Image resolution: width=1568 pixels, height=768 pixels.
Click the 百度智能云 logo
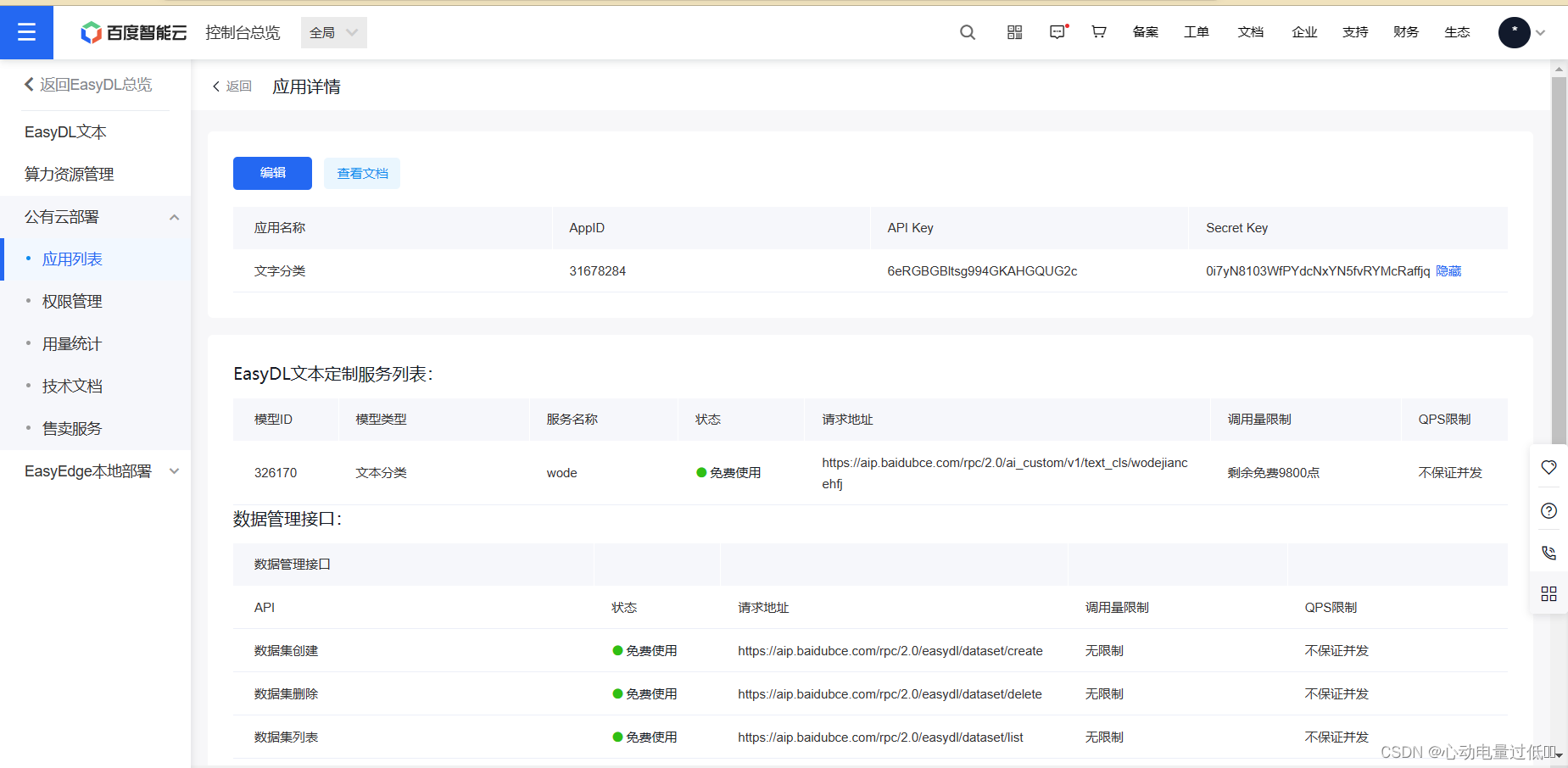point(132,31)
